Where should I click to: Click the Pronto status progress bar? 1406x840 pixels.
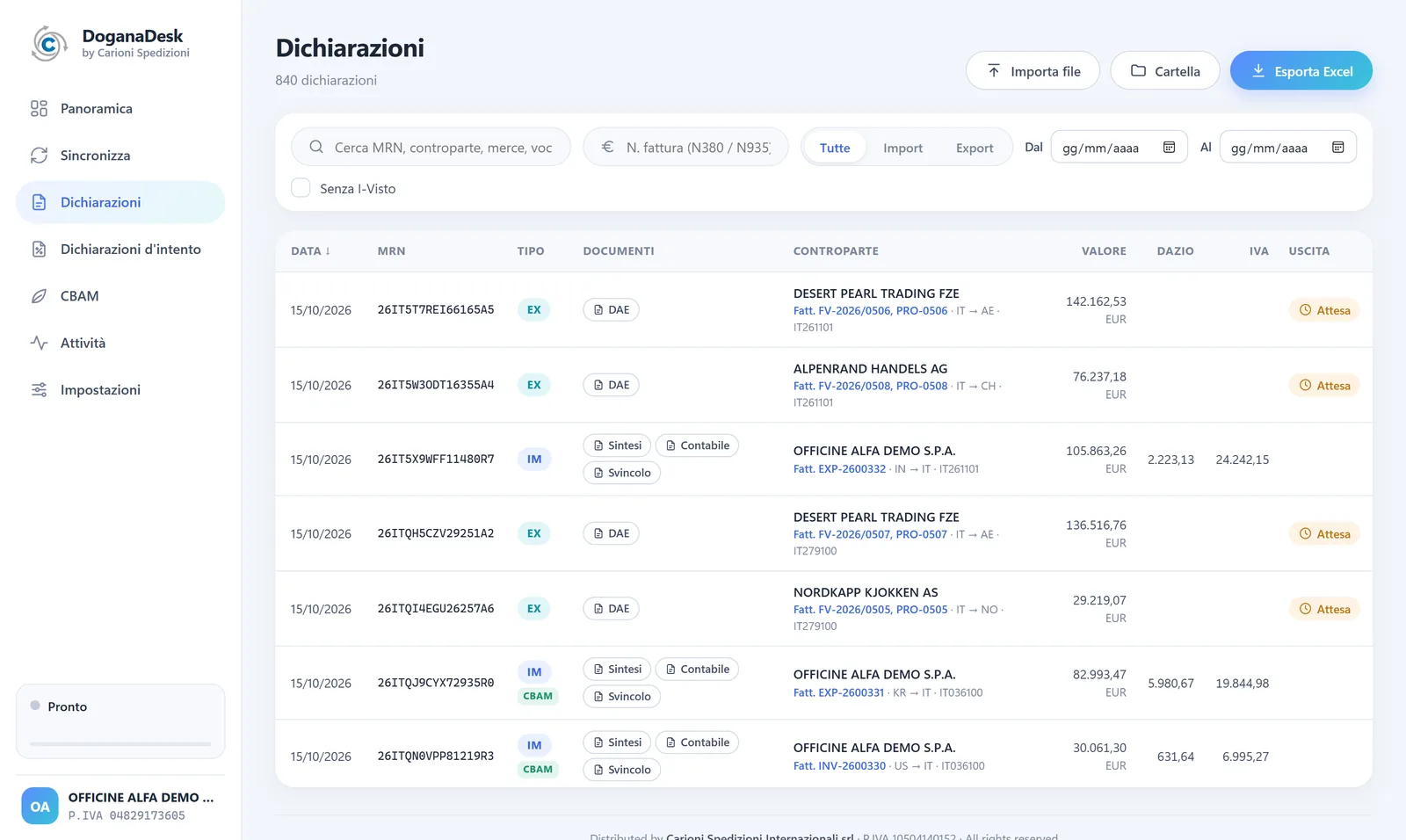(x=120, y=744)
